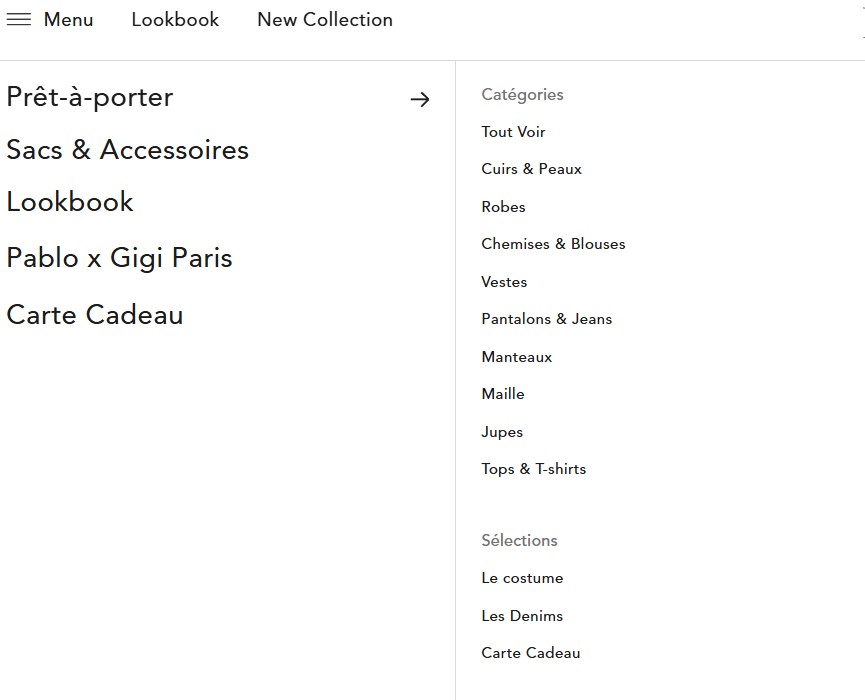
Task: Select Pantalons & Jeans link
Action: 546,319
